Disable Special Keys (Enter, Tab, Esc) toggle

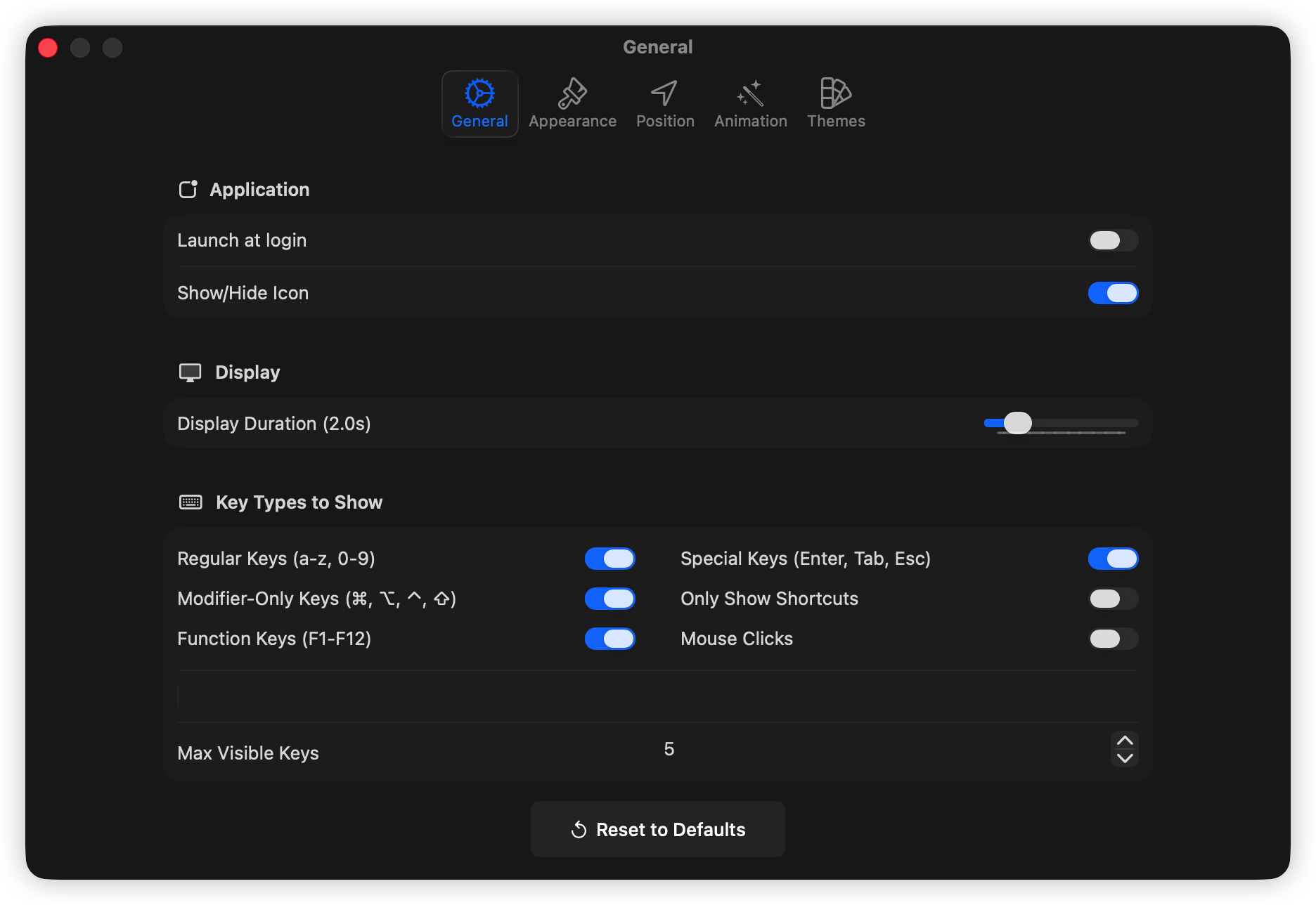pyautogui.click(x=1113, y=559)
